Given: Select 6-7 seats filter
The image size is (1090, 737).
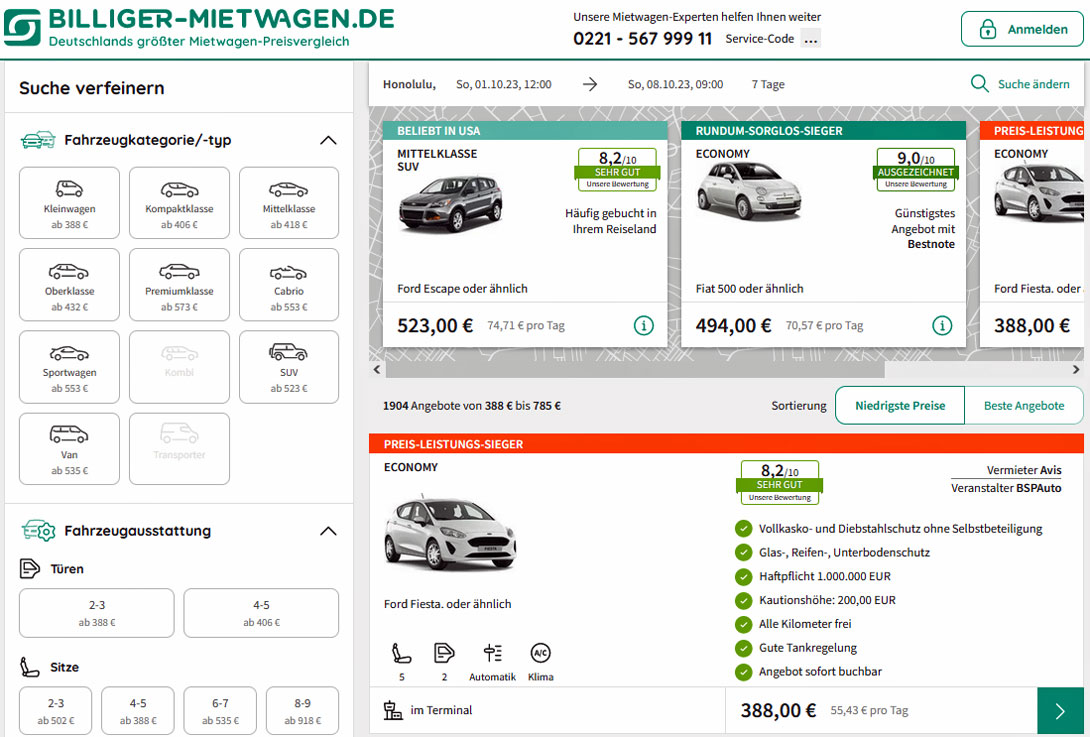Looking at the screenshot, I should point(220,711).
